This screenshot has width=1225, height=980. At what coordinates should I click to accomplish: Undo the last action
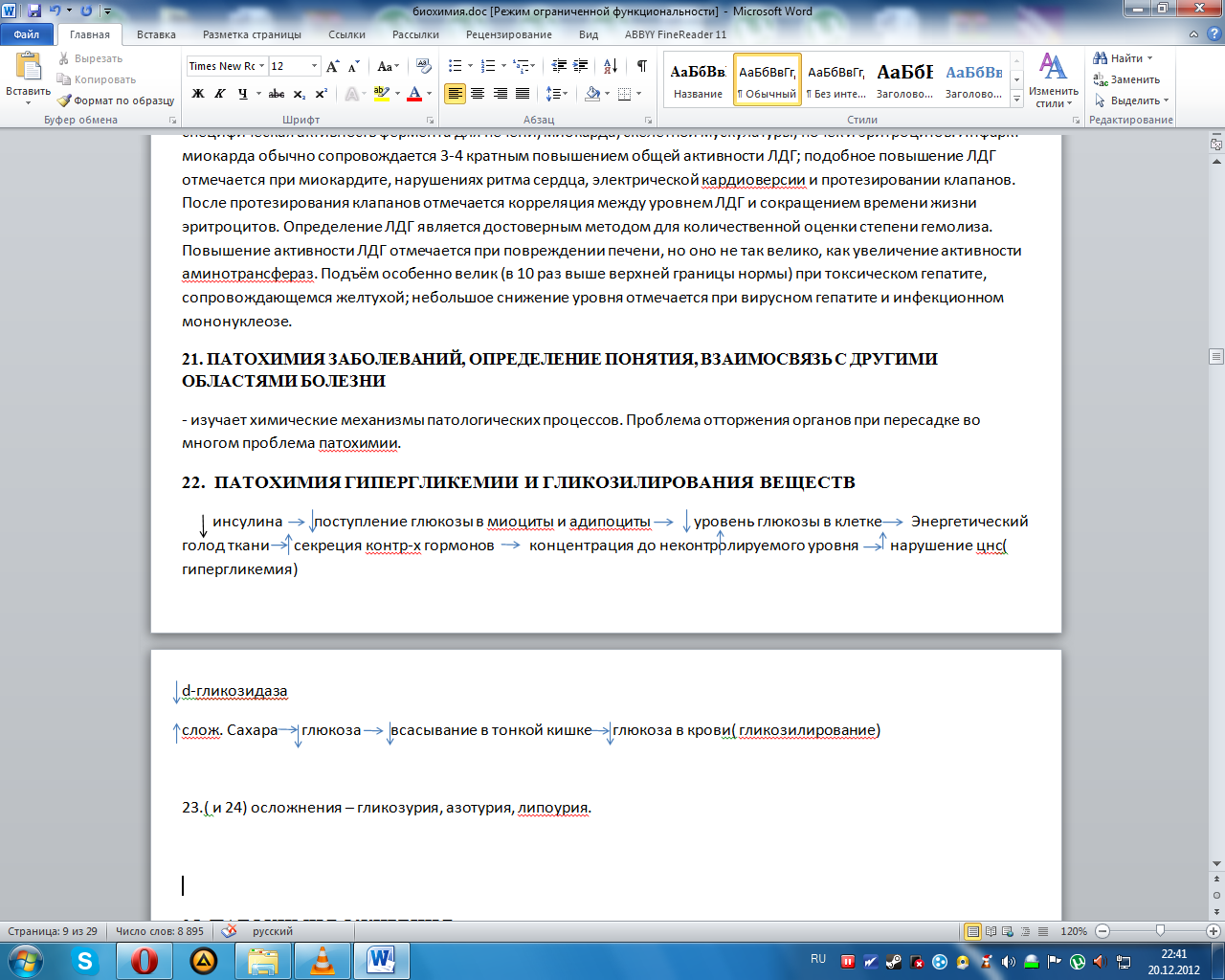tap(55, 11)
